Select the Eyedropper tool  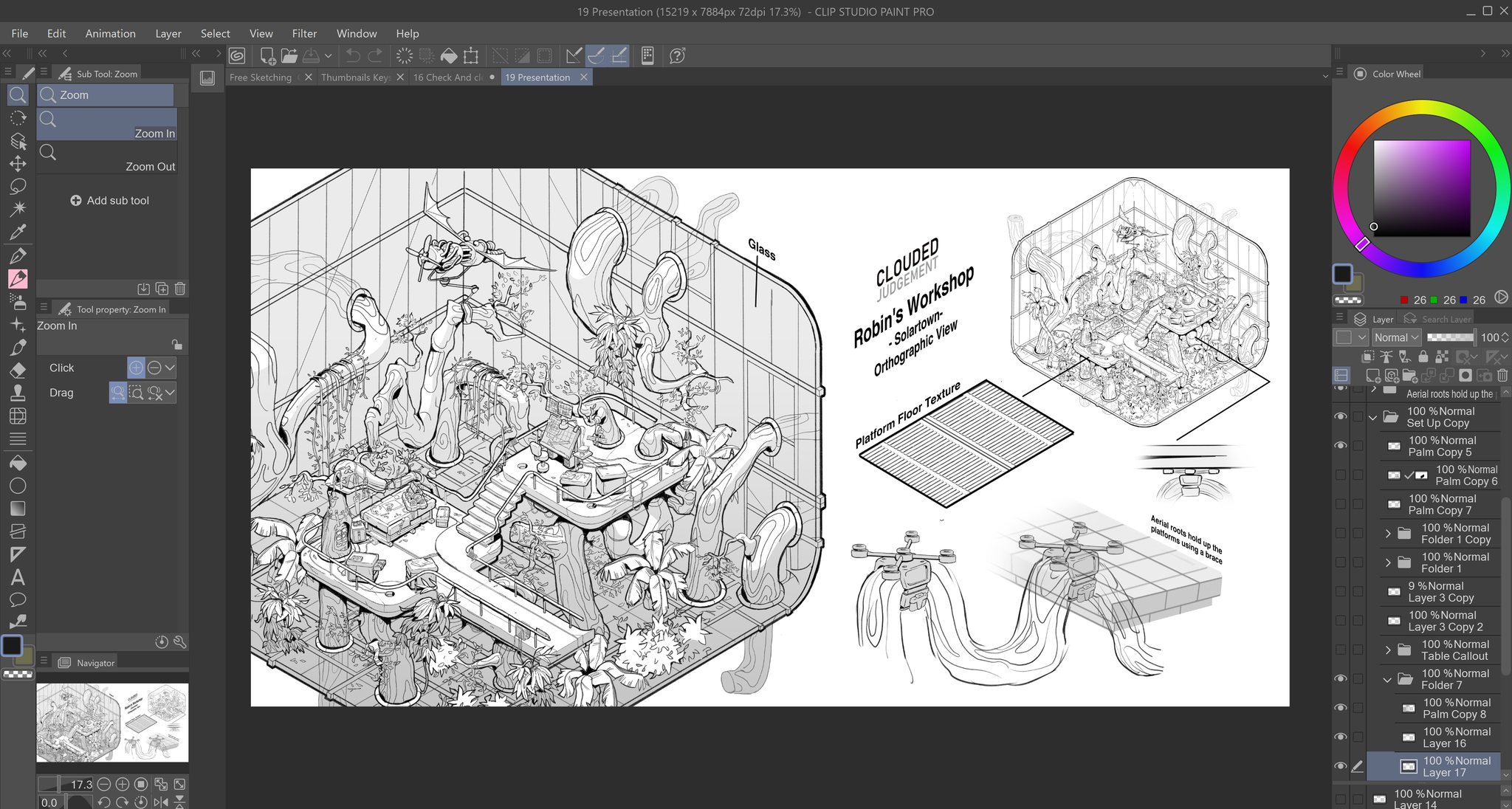coord(18,232)
